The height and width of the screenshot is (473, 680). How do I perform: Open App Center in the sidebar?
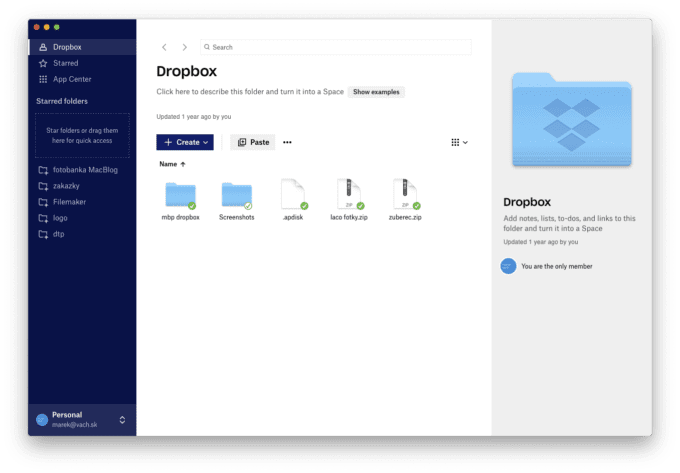click(72, 79)
